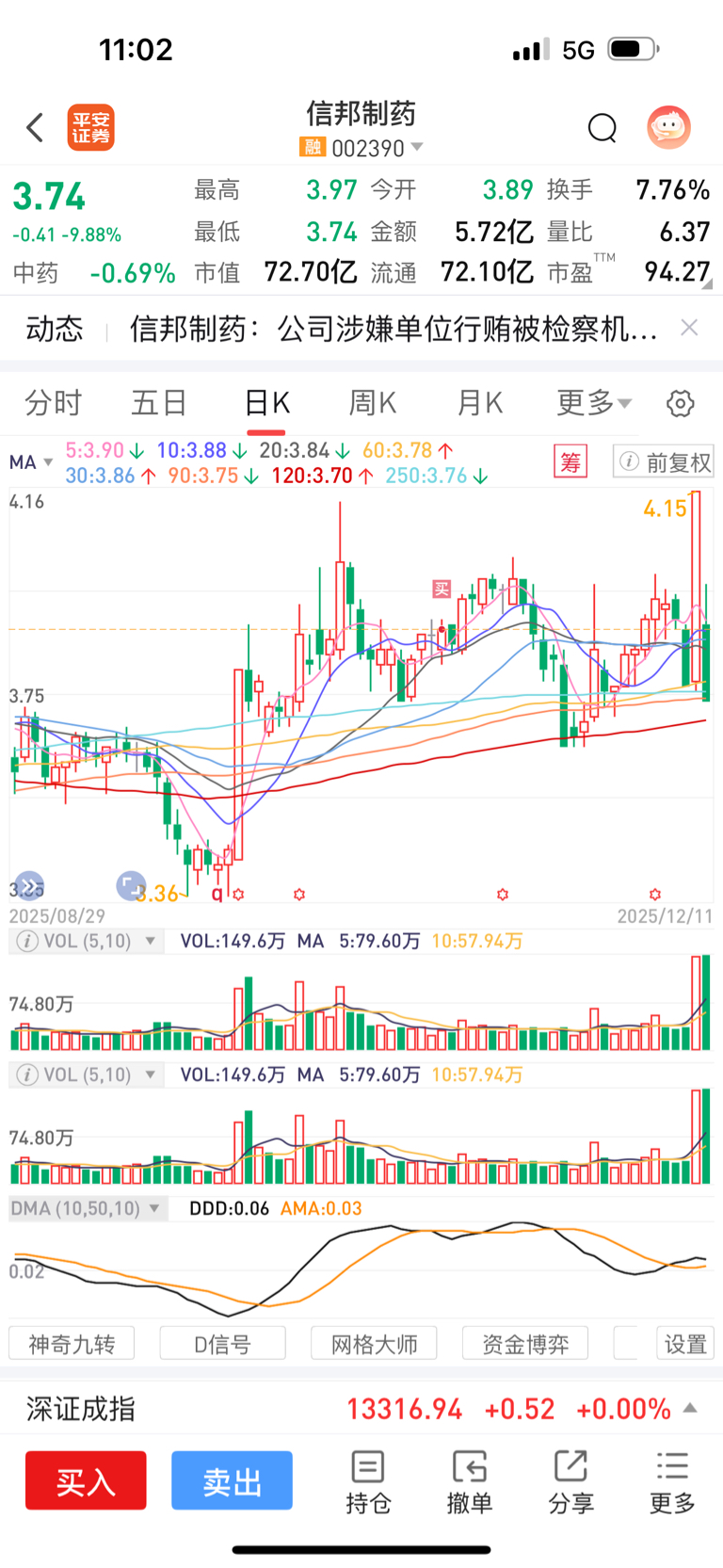This screenshot has height=1568, width=723.
Task: Open indicator 设置 button
Action: pos(685,1344)
